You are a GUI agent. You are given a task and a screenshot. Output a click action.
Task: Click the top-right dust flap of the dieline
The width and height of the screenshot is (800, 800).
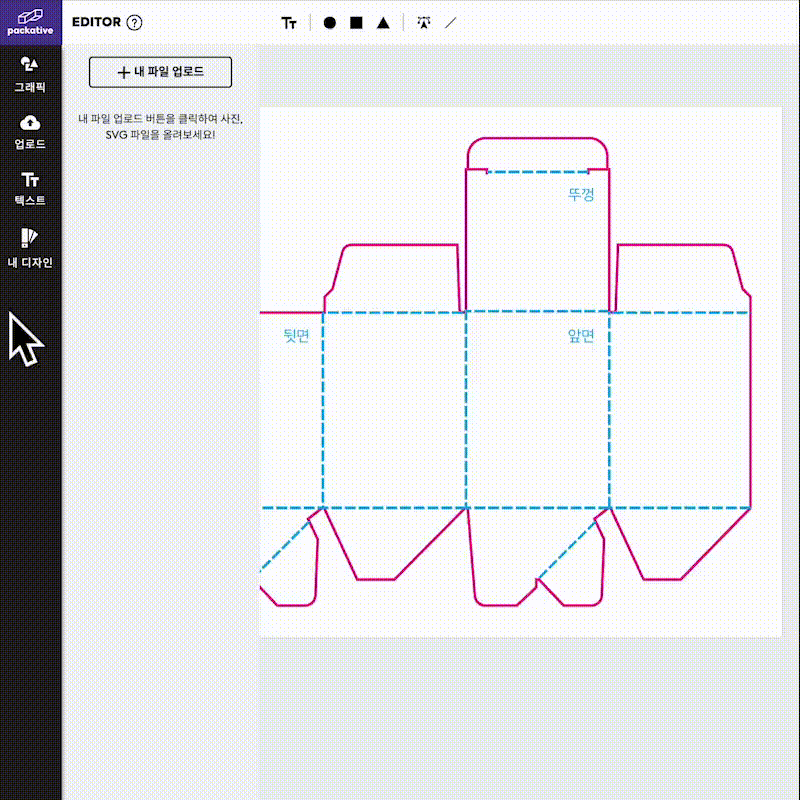[680, 278]
